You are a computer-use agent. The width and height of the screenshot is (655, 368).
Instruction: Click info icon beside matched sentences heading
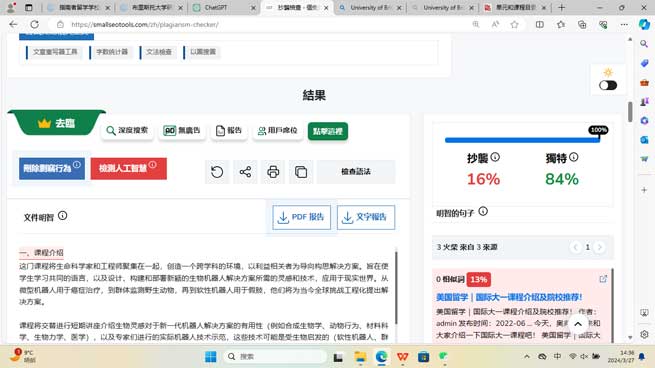tap(483, 211)
